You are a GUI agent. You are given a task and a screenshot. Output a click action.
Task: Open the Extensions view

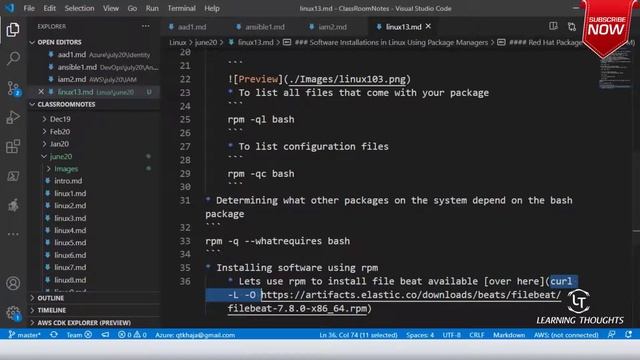coord(13,147)
